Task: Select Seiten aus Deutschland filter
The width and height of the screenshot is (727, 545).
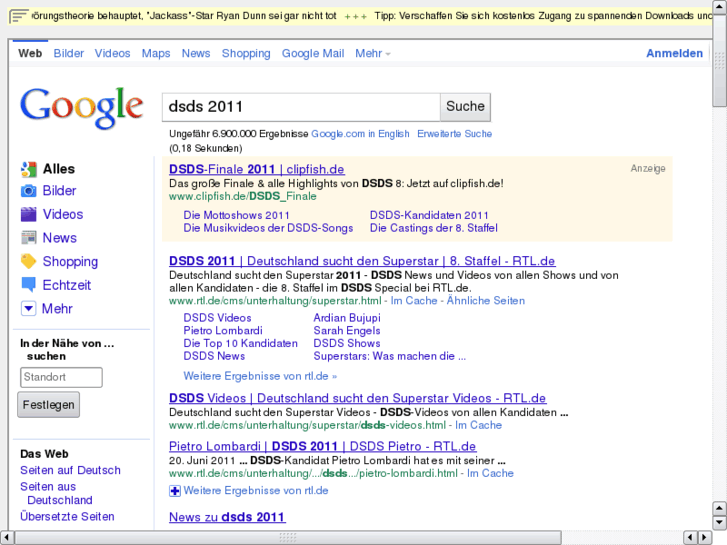Action: (56, 494)
